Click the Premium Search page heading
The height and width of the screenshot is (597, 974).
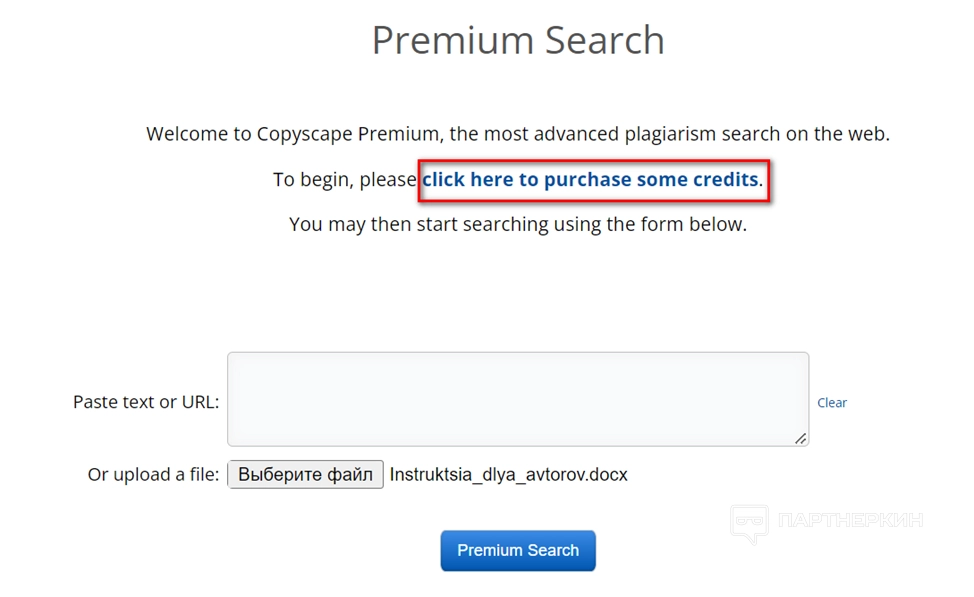coord(518,41)
